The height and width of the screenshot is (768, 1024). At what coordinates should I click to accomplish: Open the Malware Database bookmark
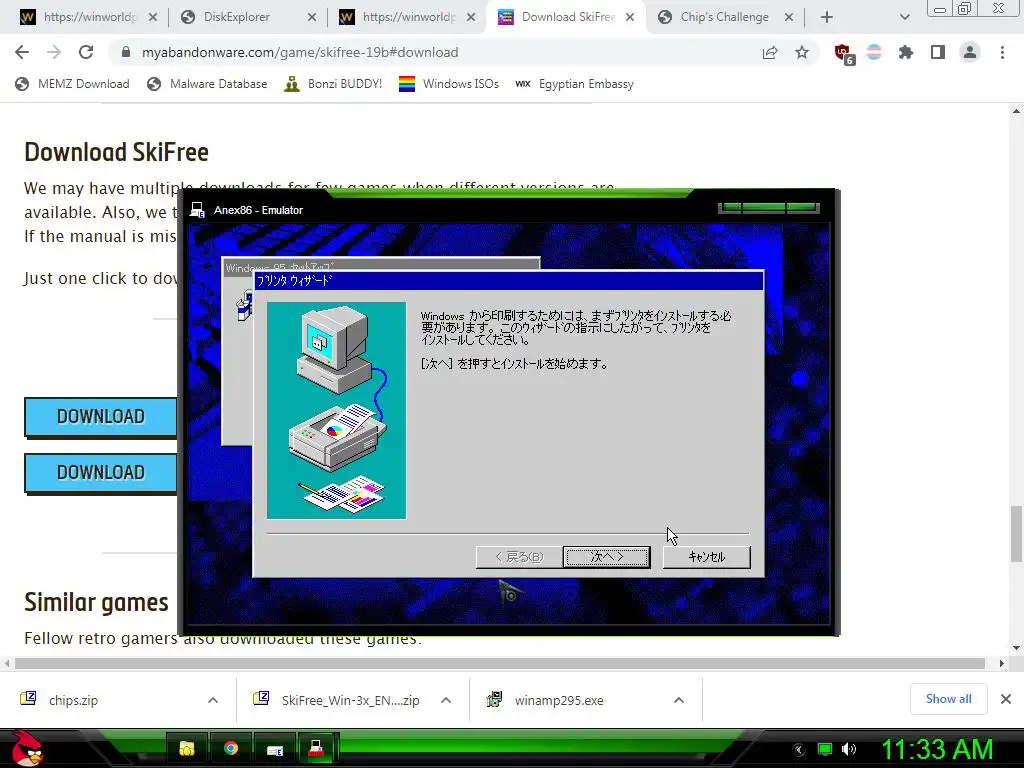coord(207,84)
